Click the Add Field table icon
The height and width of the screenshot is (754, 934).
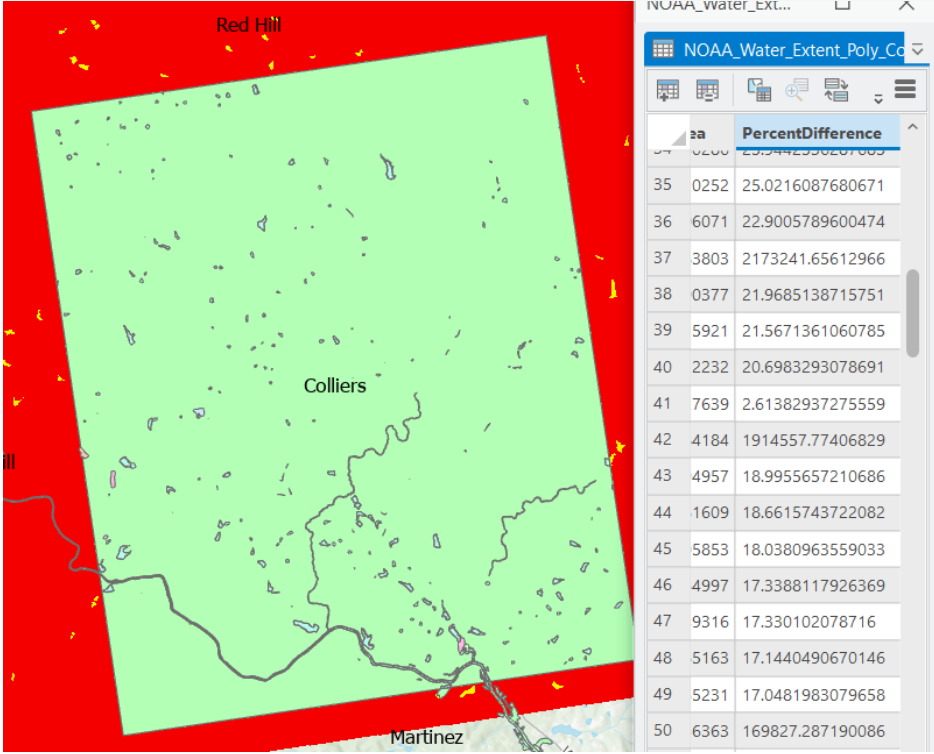(x=667, y=91)
